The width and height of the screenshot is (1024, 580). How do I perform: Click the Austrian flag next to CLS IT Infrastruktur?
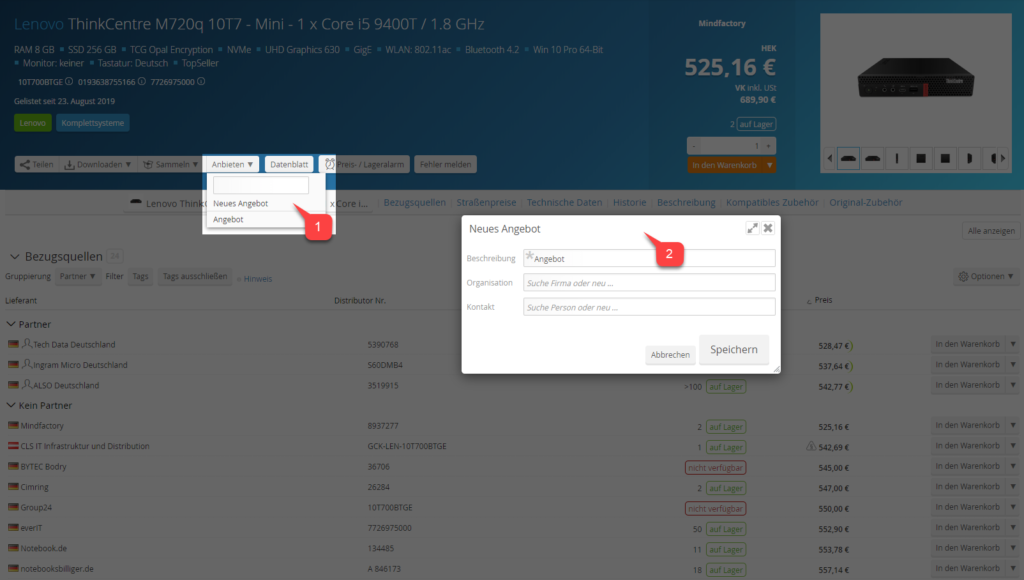pyautogui.click(x=13, y=445)
